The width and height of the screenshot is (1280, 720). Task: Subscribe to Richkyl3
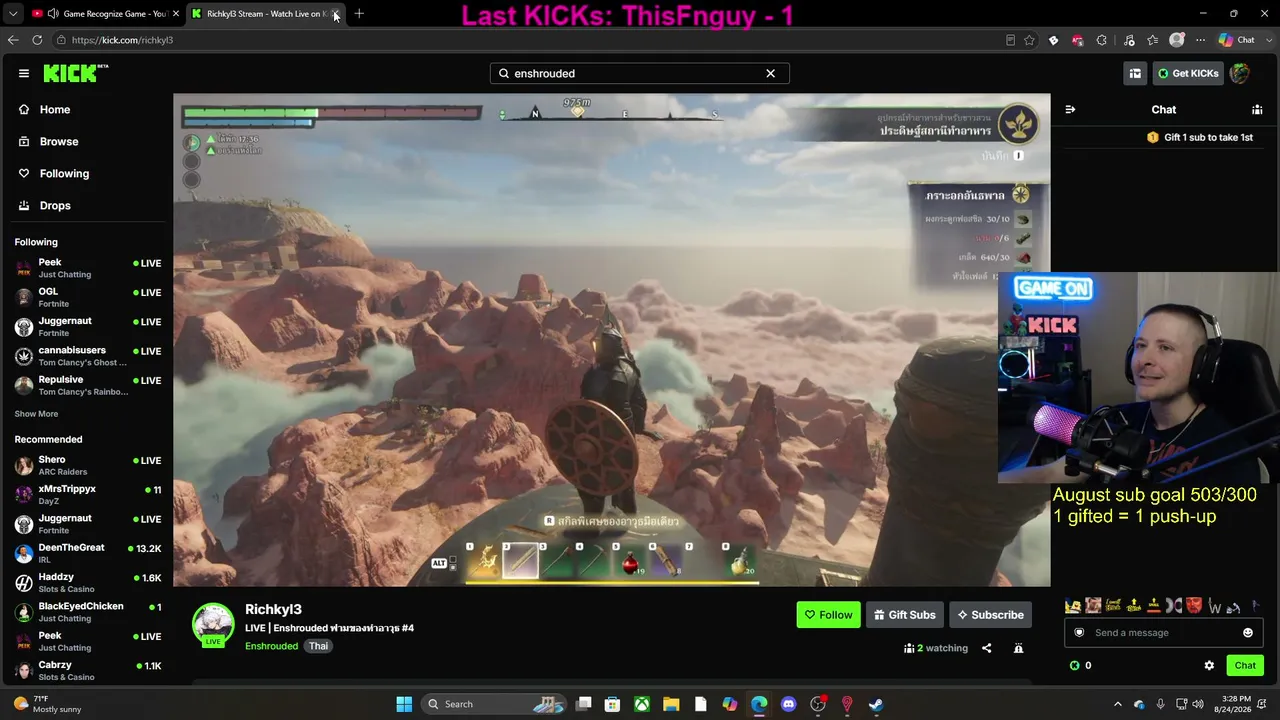990,615
